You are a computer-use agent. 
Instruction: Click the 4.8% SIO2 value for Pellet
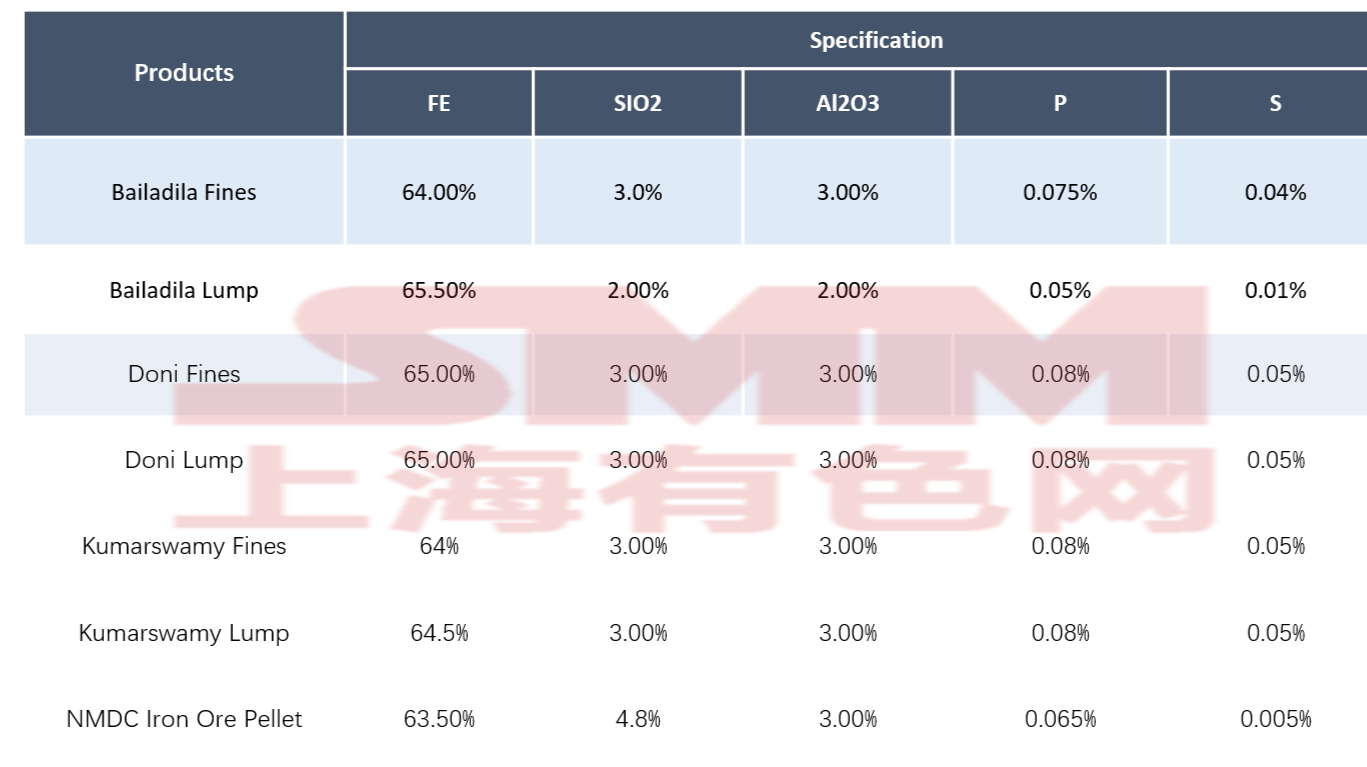coord(638,719)
